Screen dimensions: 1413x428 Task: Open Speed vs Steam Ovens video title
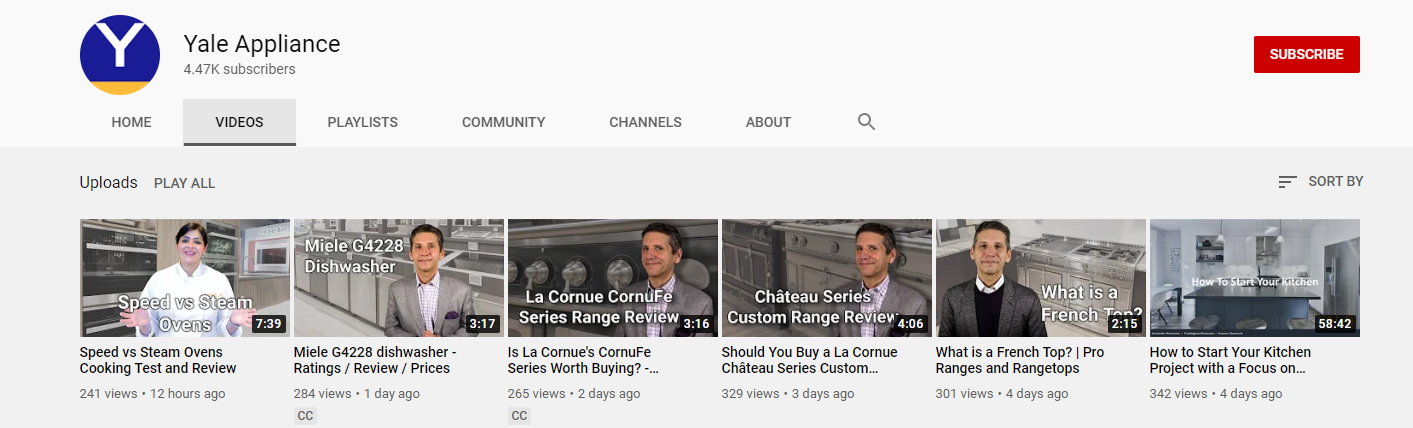click(158, 360)
